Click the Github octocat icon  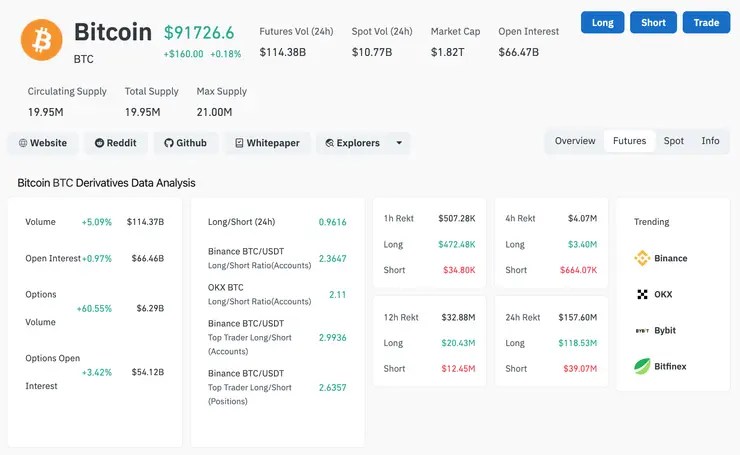coord(169,143)
